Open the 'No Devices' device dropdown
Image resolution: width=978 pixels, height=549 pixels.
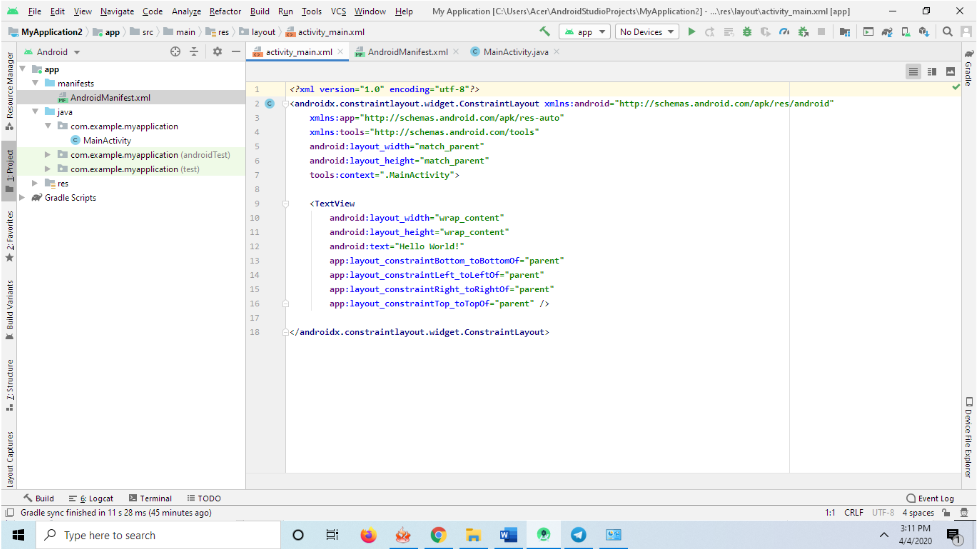(647, 32)
